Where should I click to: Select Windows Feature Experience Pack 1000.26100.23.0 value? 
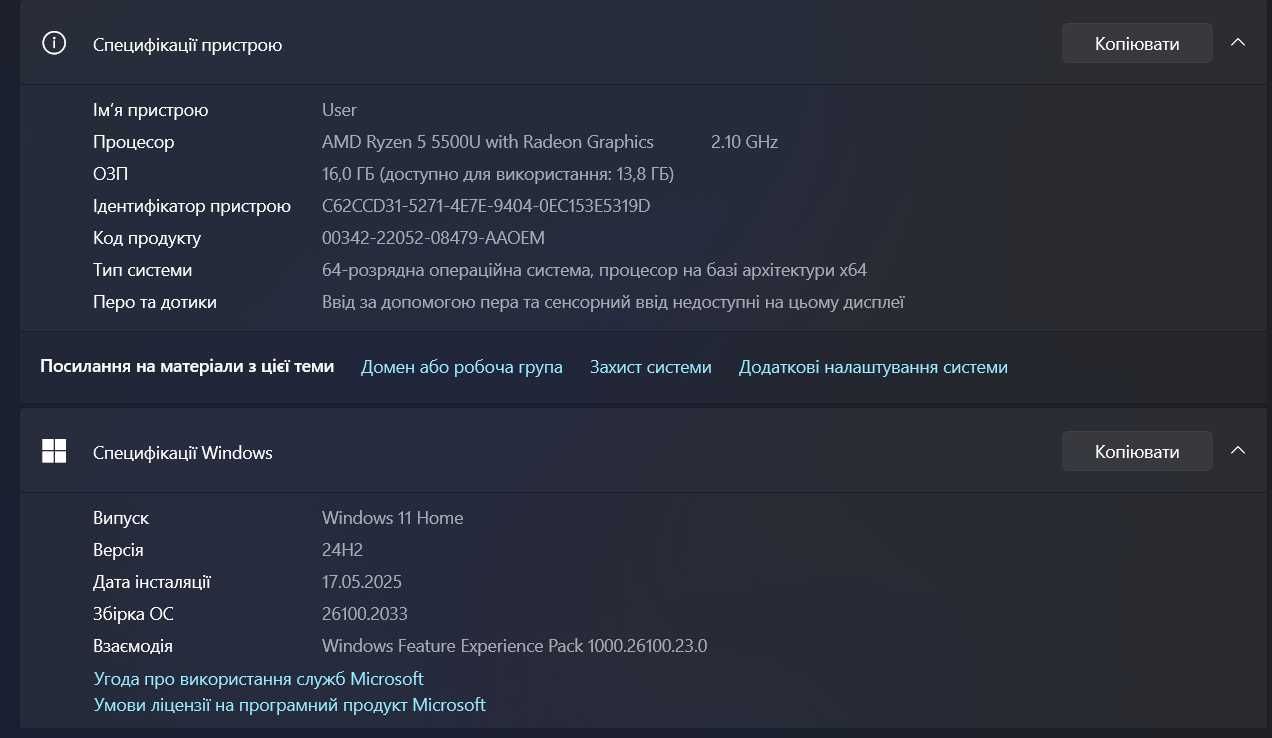[x=515, y=646]
